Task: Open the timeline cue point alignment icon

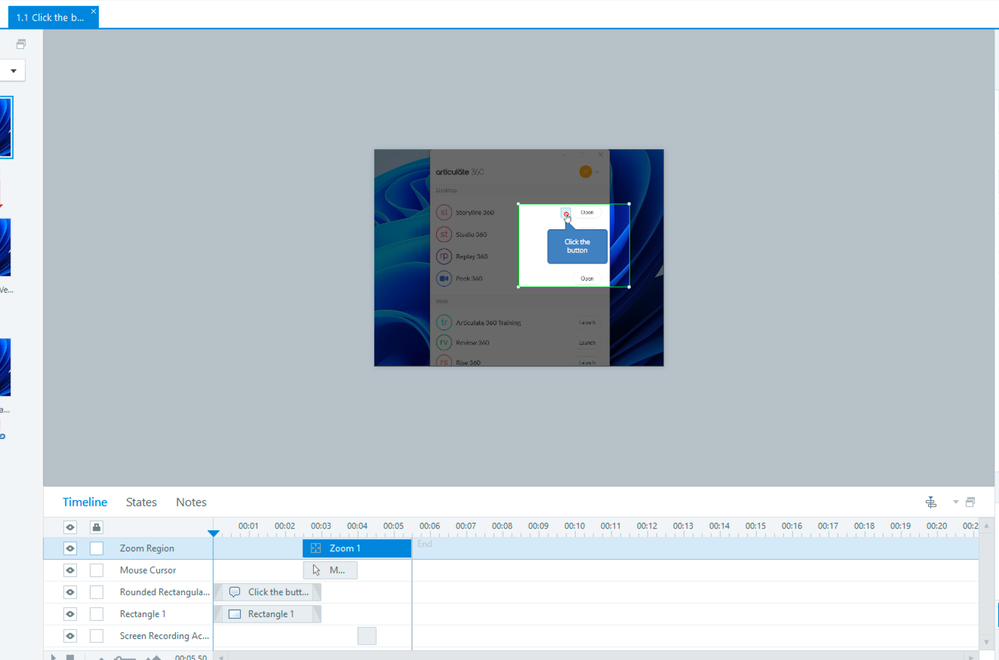Action: pyautogui.click(x=931, y=502)
